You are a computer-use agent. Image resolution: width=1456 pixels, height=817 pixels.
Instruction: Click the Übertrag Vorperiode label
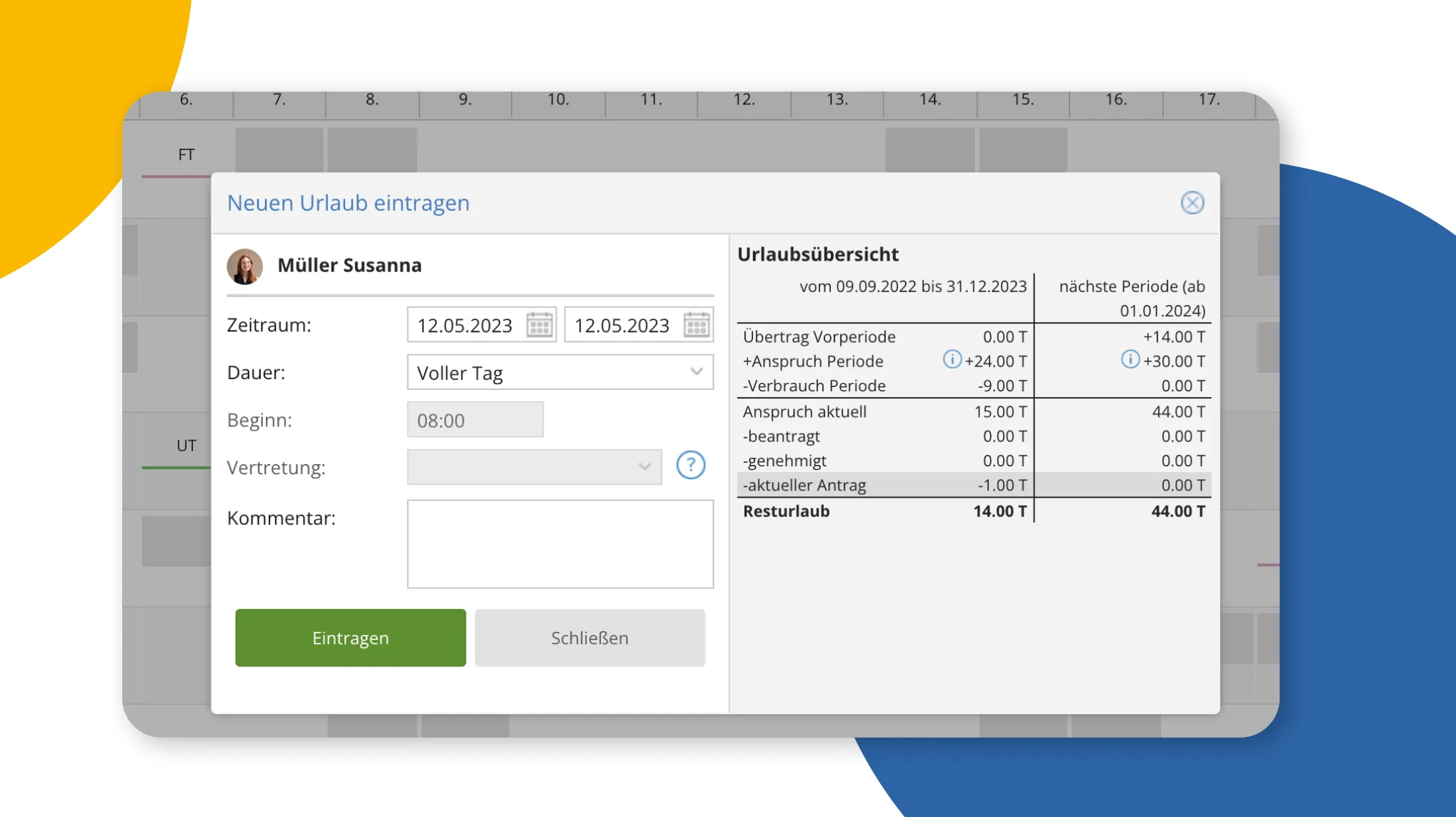(x=819, y=337)
